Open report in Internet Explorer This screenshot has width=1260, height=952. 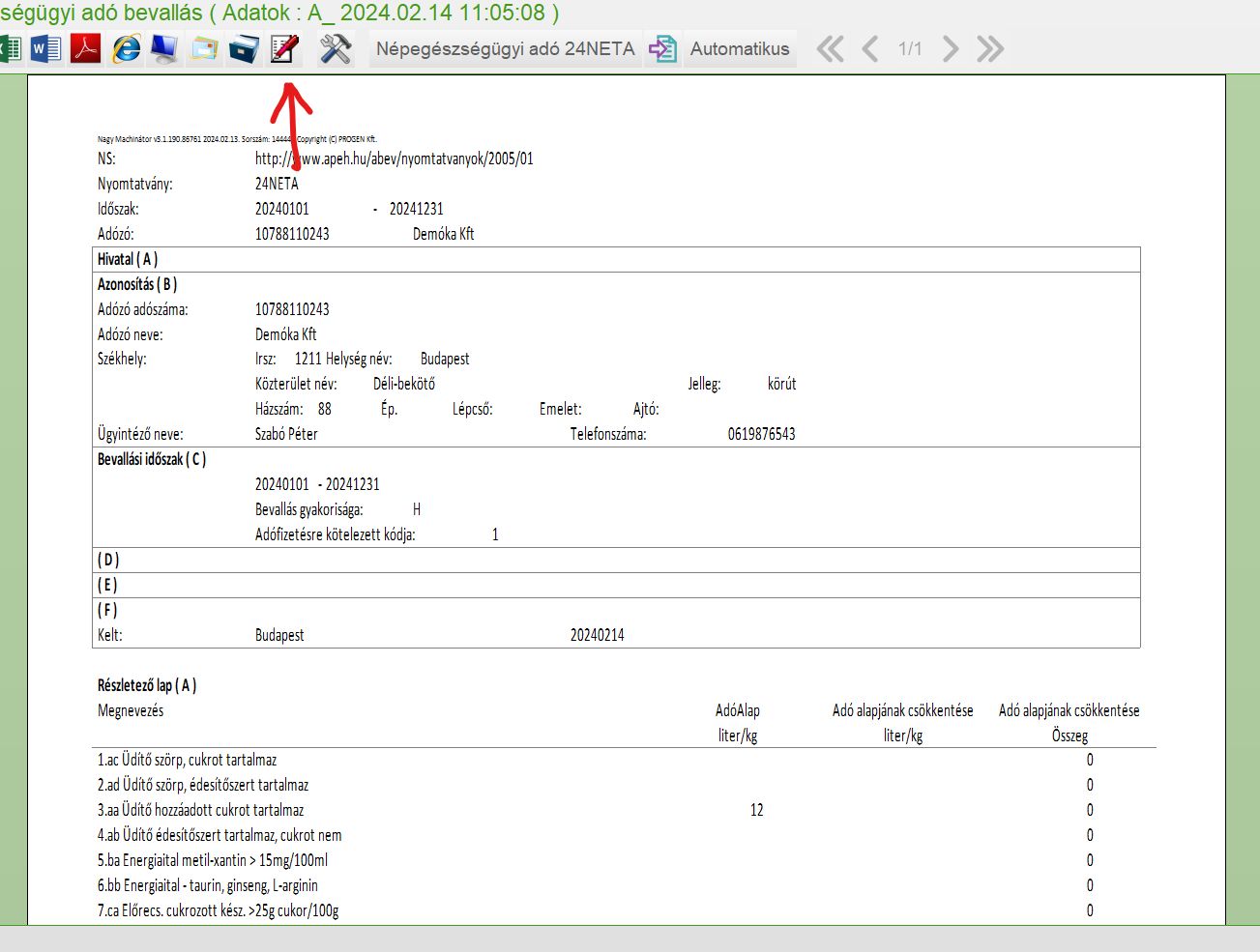pos(126,48)
